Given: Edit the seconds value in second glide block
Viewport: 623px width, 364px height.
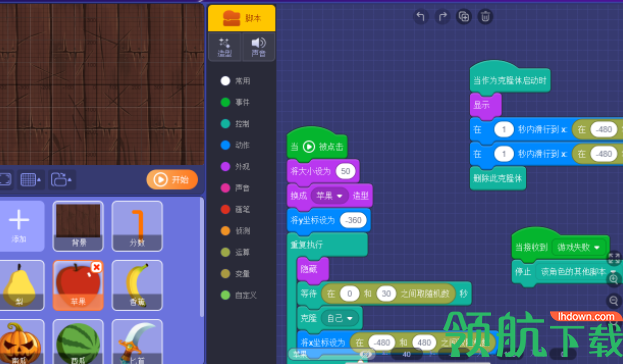Looking at the screenshot, I should [x=504, y=154].
